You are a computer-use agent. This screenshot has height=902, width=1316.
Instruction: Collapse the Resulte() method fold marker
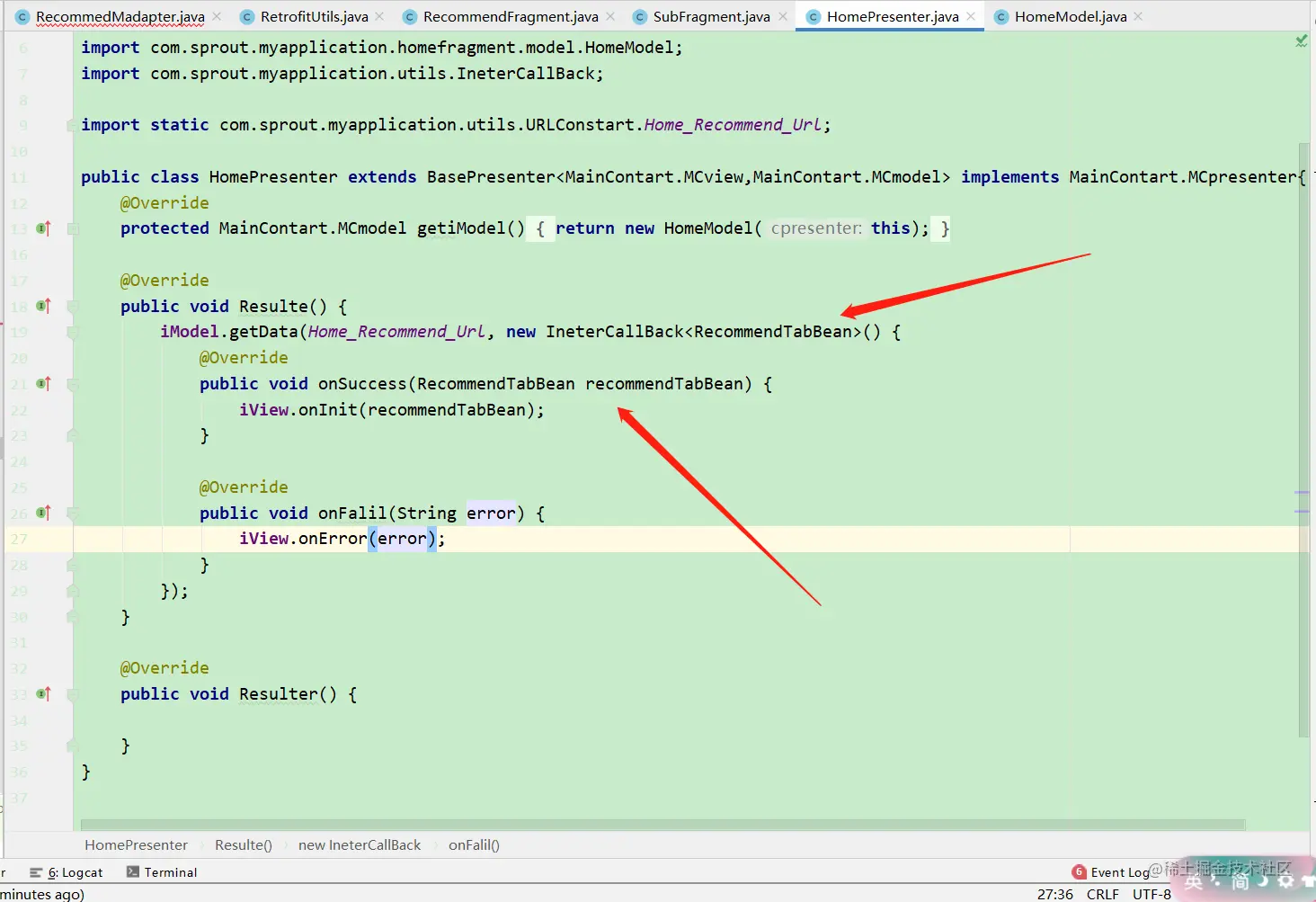coord(73,307)
